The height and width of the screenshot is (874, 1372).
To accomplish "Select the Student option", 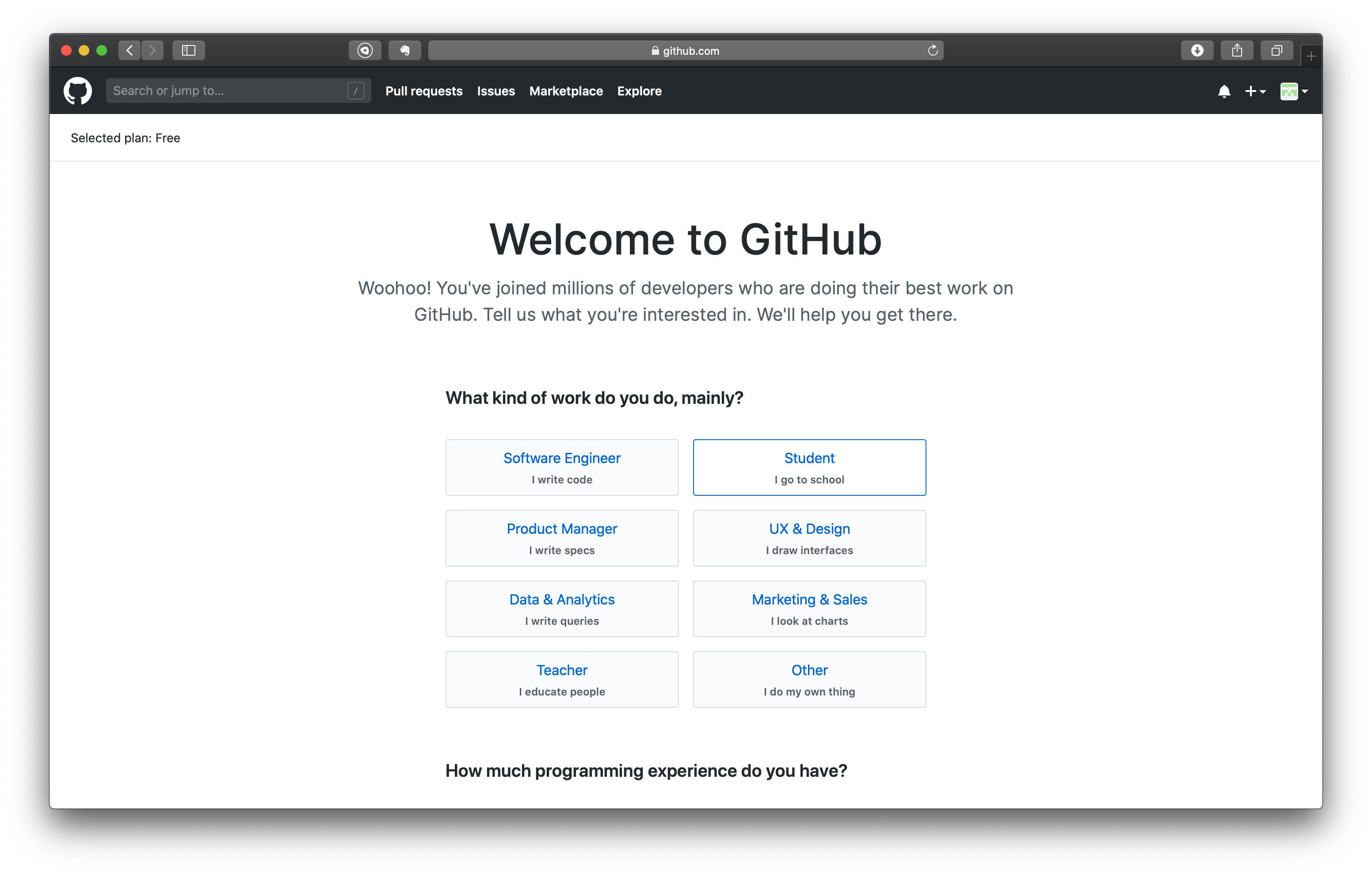I will (x=809, y=467).
